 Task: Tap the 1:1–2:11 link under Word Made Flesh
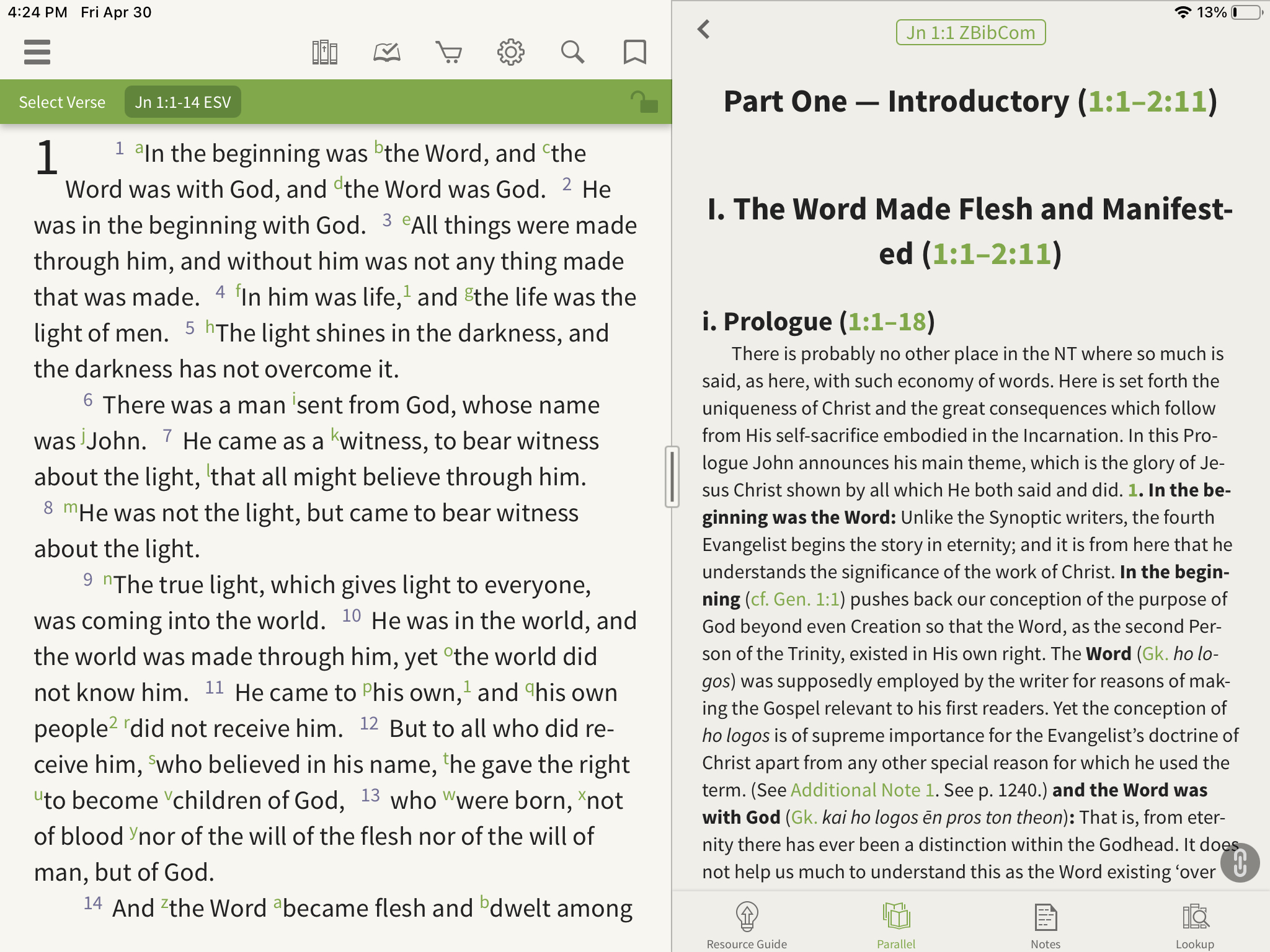coord(992,254)
